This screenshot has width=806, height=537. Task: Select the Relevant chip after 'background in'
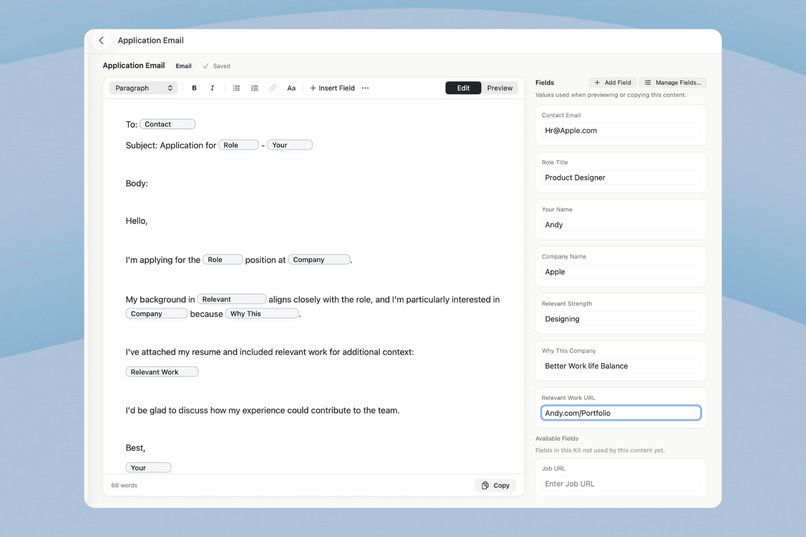(232, 299)
